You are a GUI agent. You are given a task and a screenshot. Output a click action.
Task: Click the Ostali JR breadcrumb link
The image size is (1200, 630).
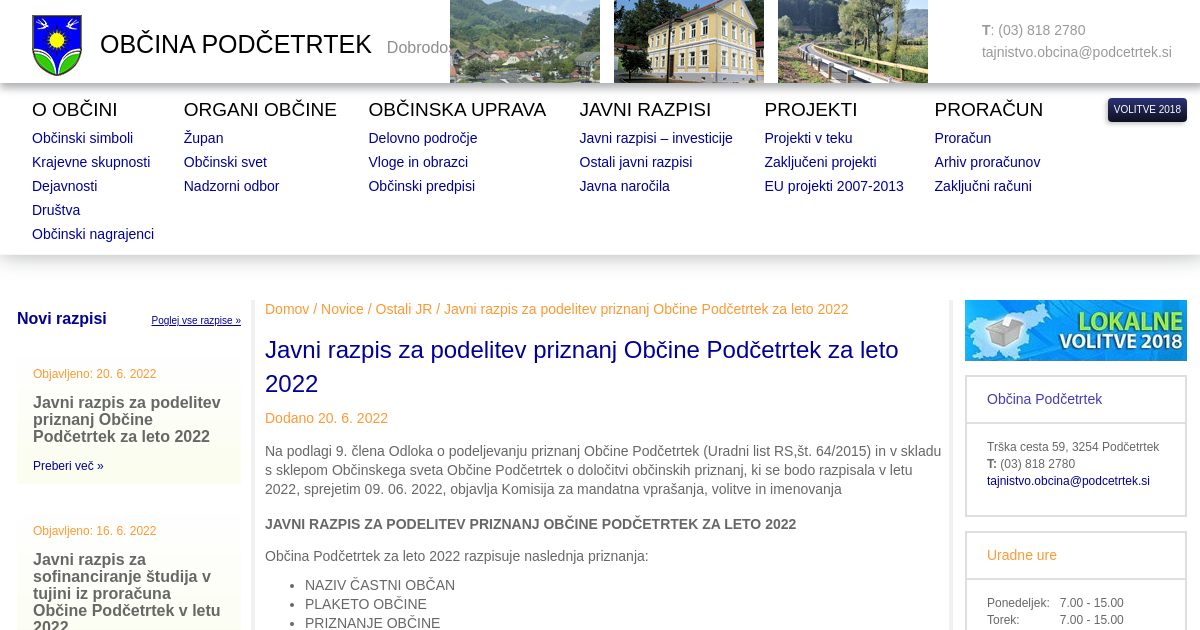(x=404, y=309)
